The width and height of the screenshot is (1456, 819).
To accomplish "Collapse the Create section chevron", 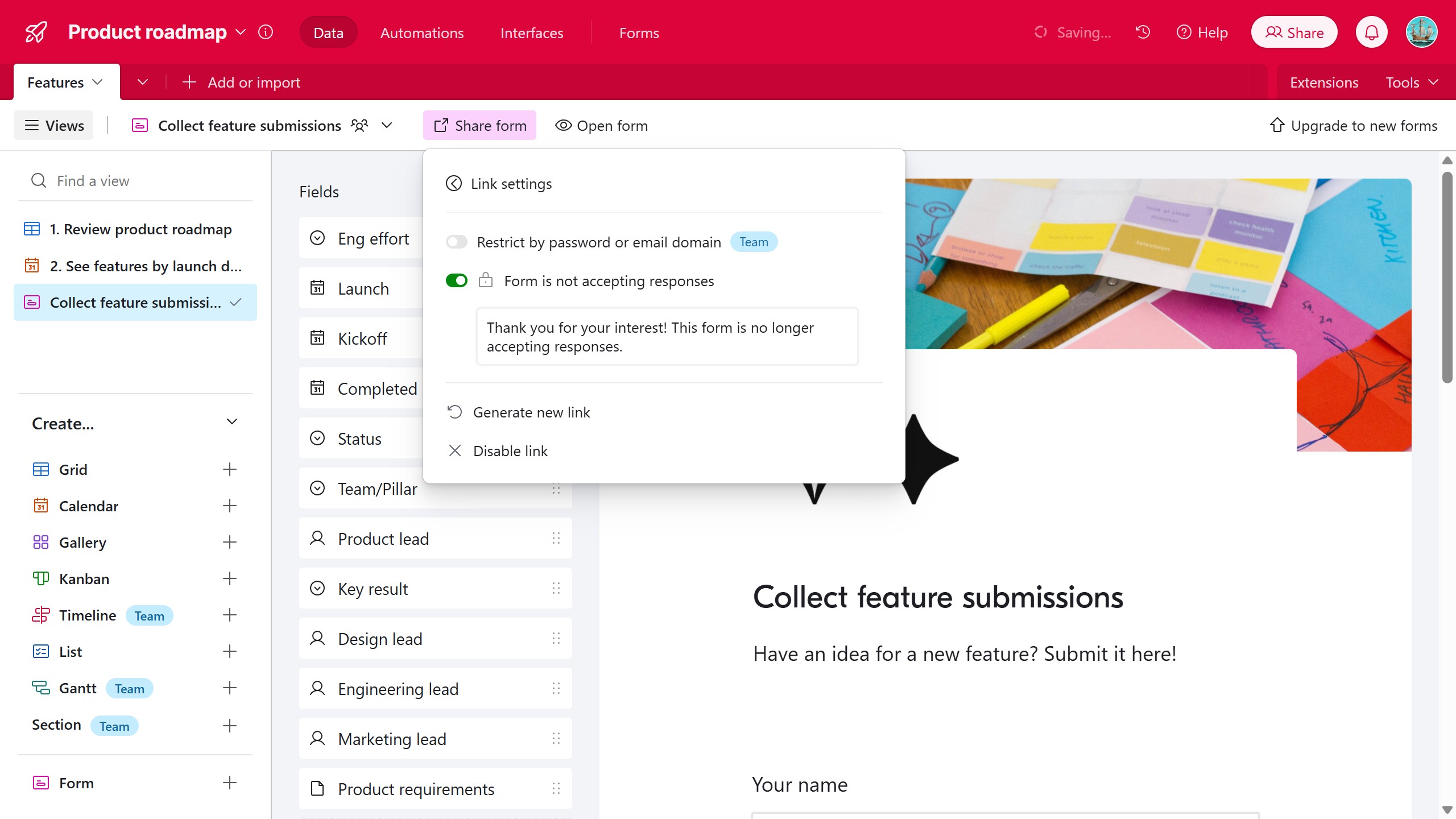I will click(231, 422).
